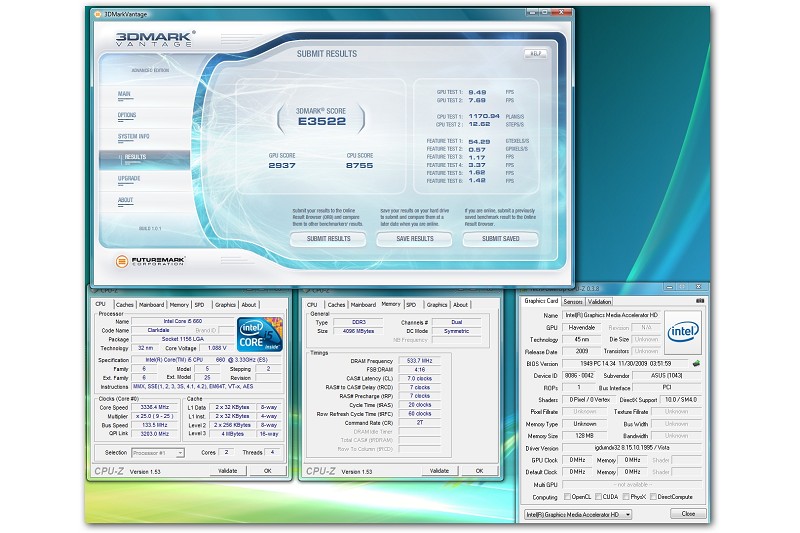Toggle the PhysX checkbox in GPU-Z
The height and width of the screenshot is (533, 800).
pos(626,496)
